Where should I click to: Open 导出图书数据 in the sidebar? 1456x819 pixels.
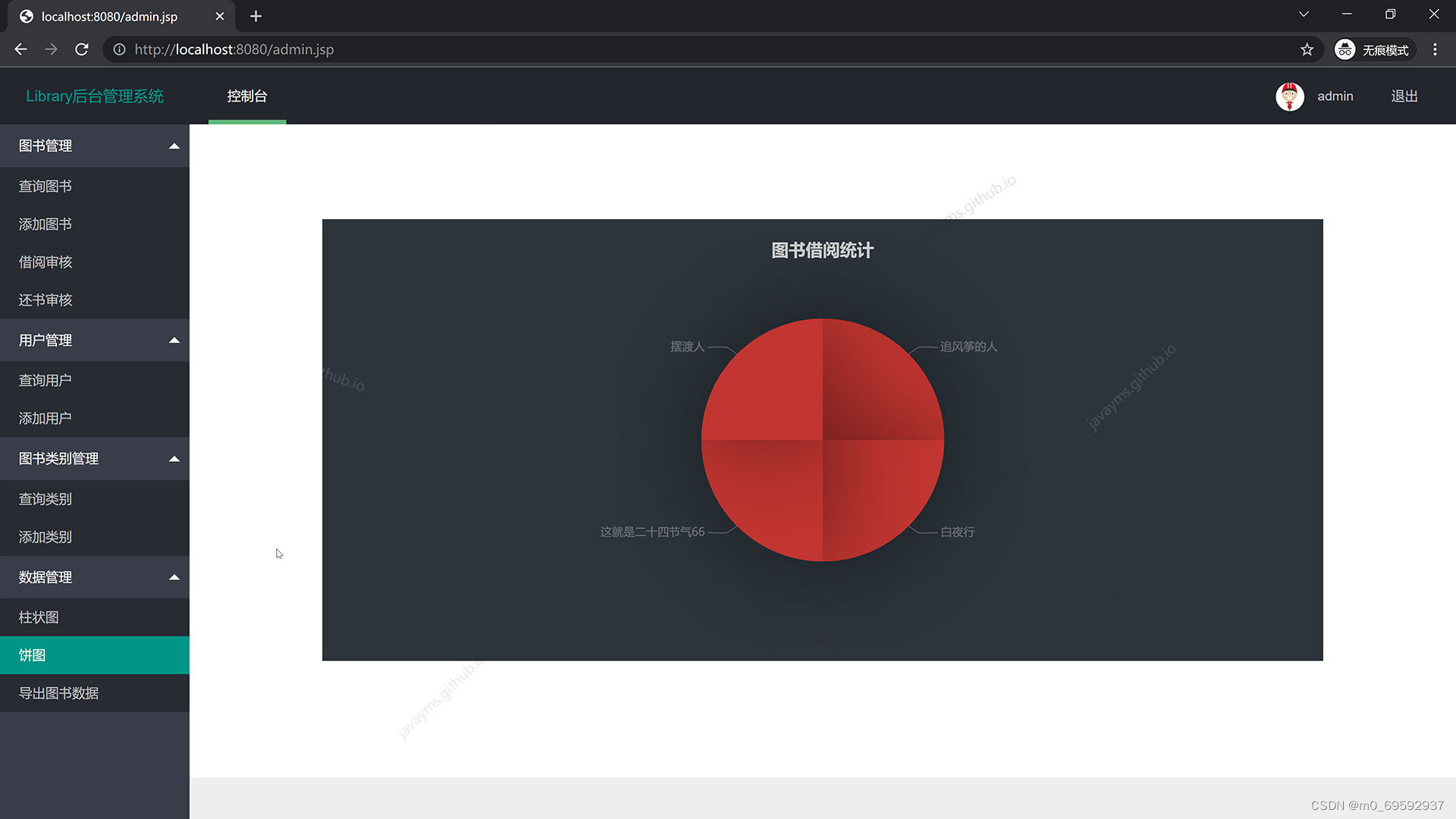58,693
